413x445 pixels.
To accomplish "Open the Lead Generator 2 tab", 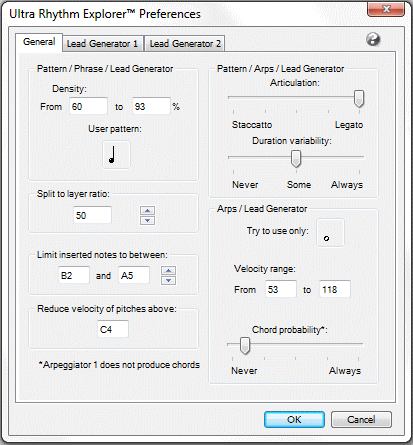I will [x=185, y=44].
